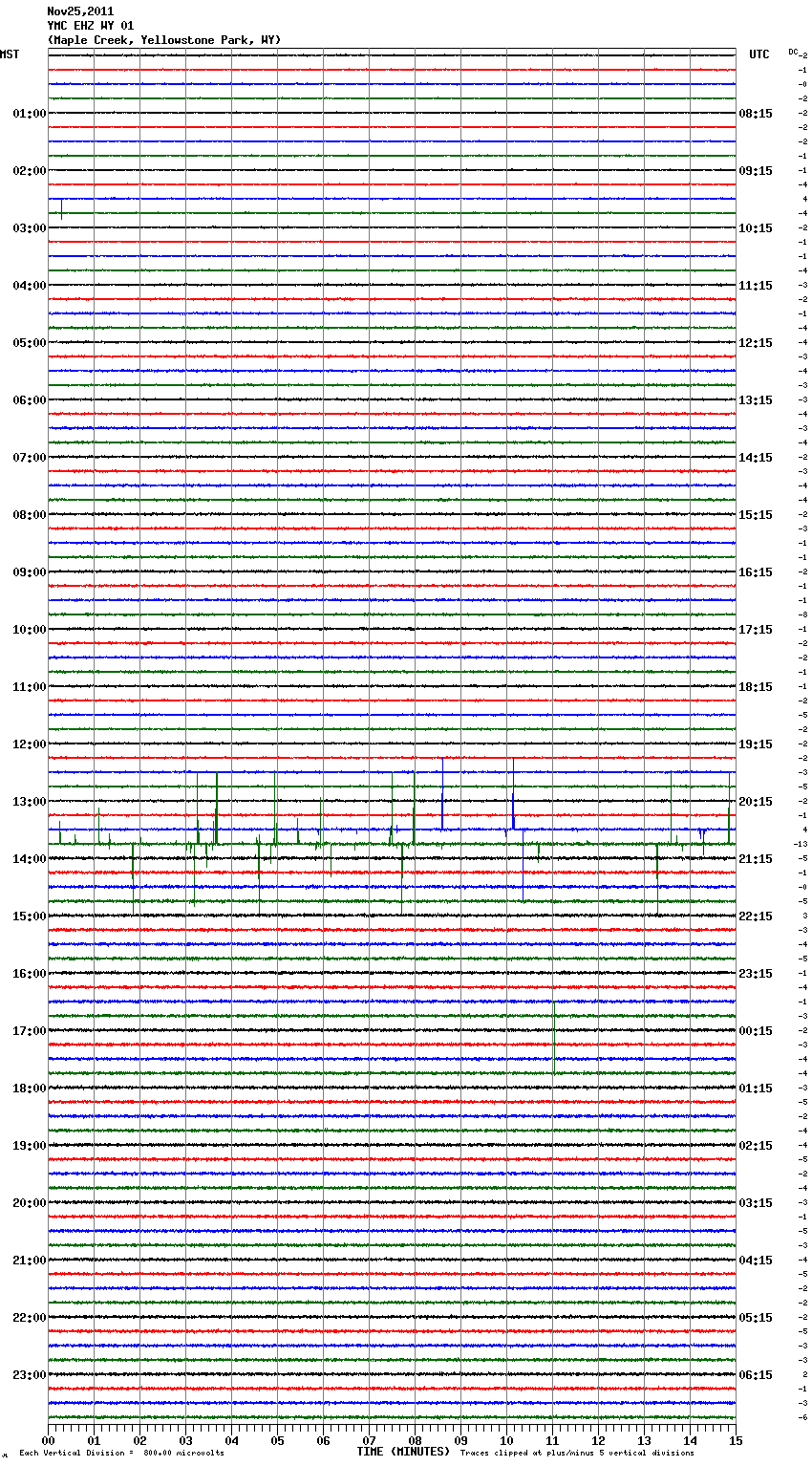The width and height of the screenshot is (812, 1466).
Task: Click the MST axis header
Action: tap(10, 54)
